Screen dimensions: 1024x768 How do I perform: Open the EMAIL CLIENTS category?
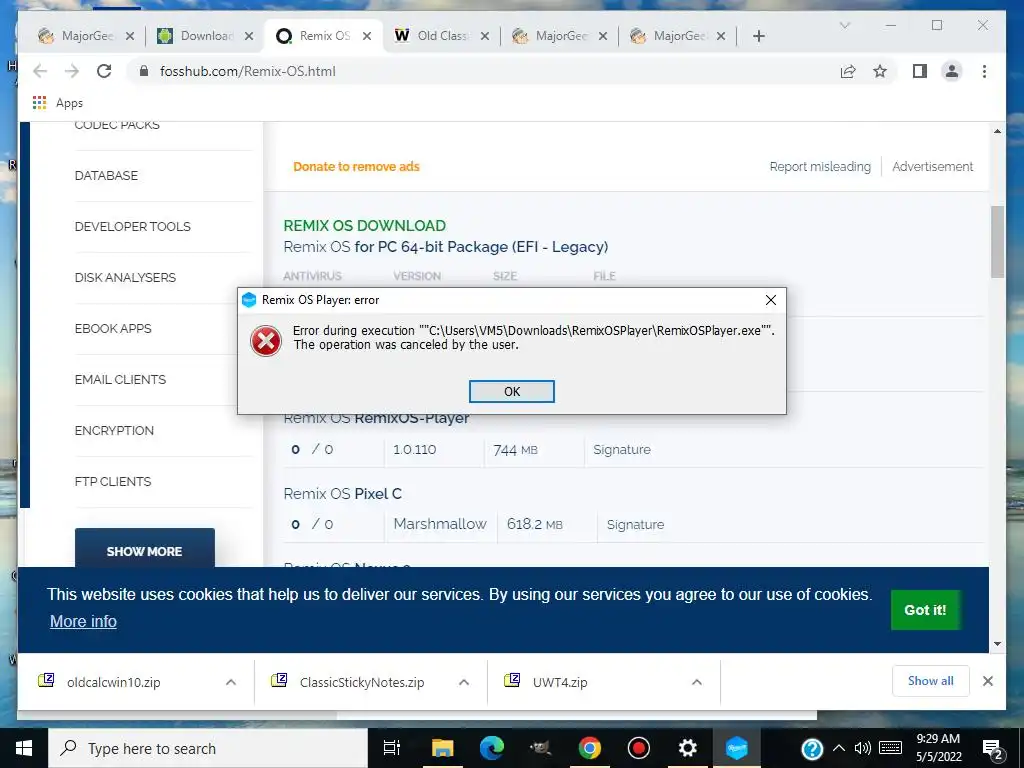click(120, 379)
